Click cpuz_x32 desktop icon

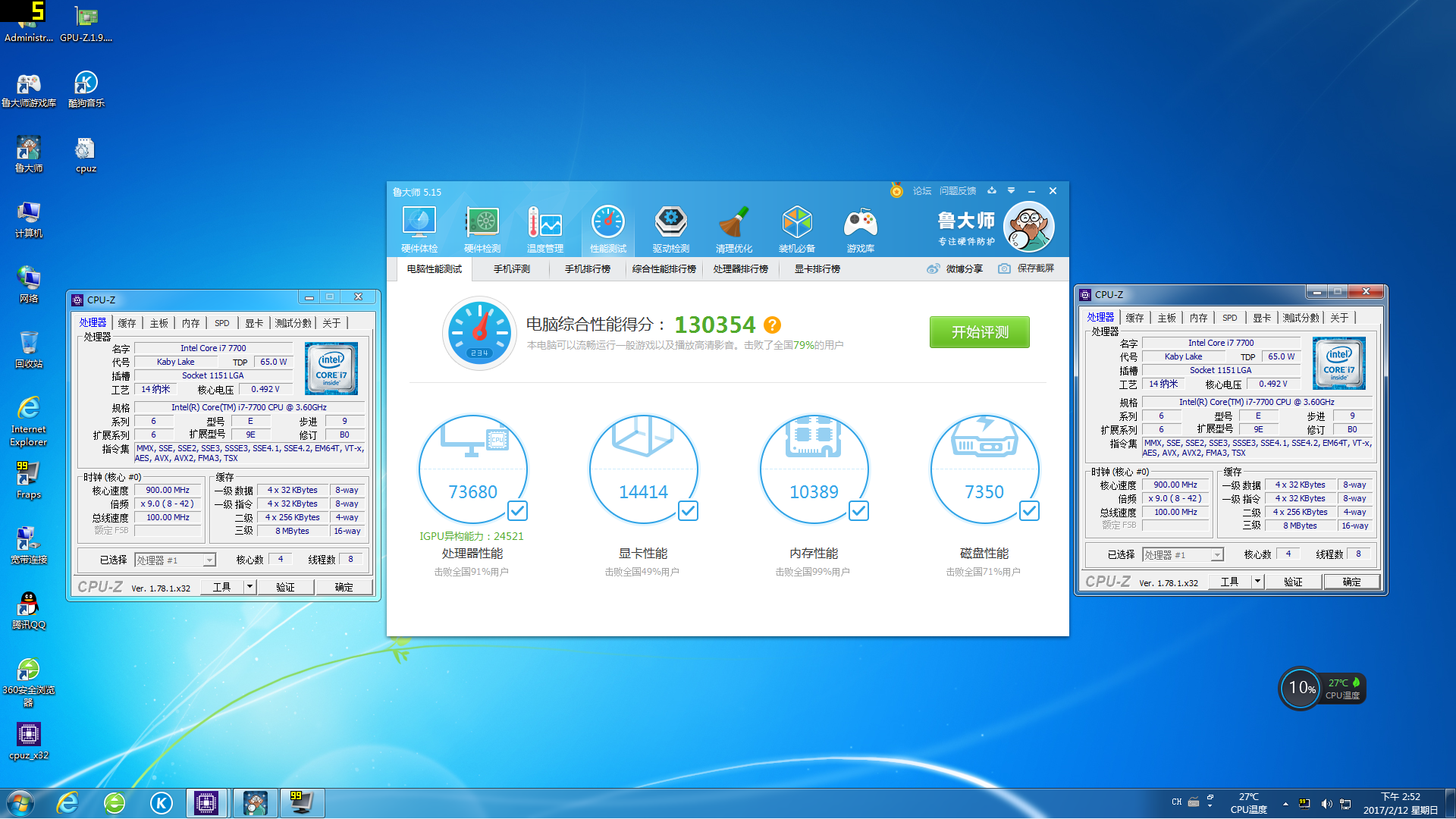pyautogui.click(x=29, y=740)
